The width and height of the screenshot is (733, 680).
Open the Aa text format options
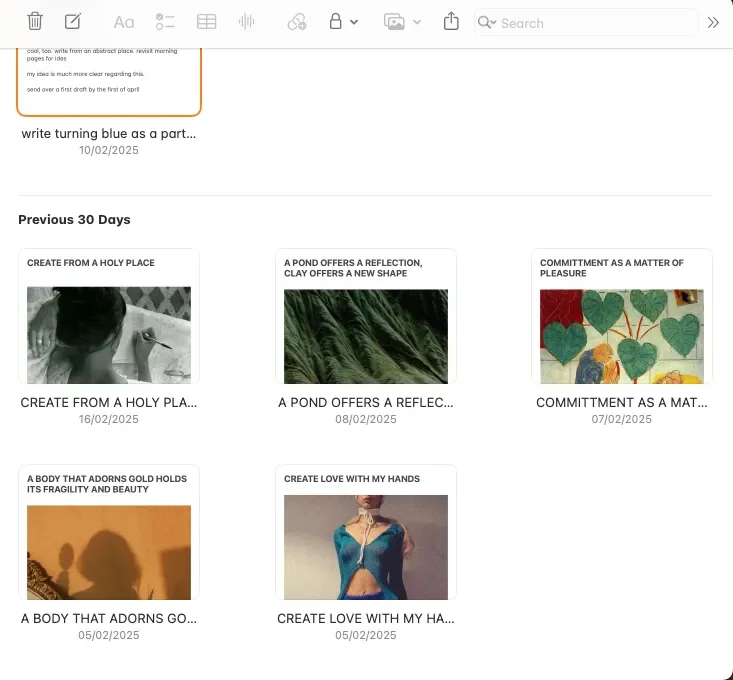click(x=124, y=22)
